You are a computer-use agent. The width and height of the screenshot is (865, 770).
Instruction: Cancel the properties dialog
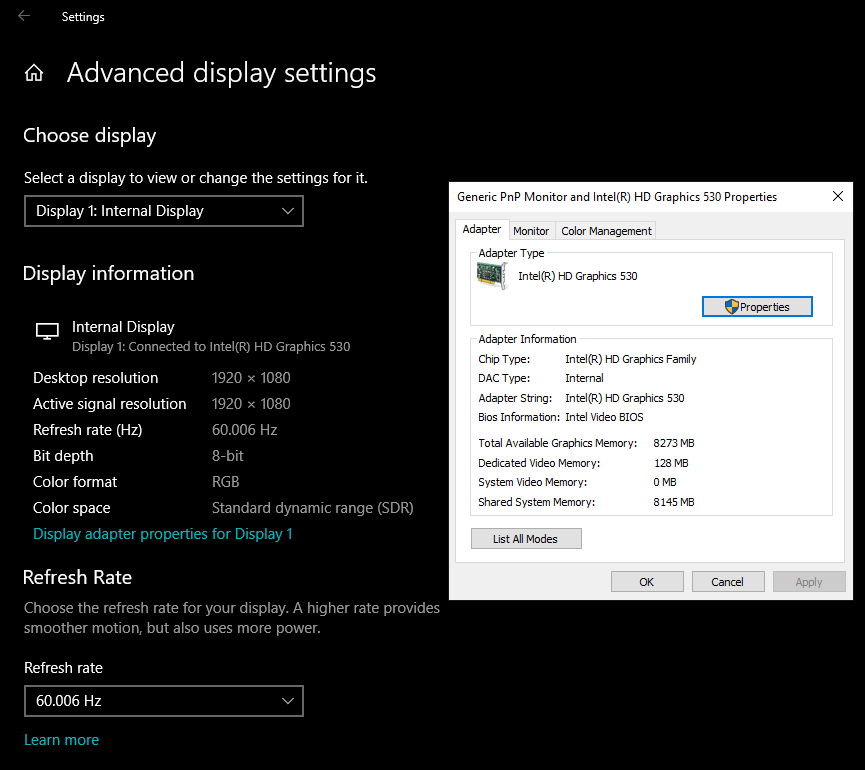728,582
